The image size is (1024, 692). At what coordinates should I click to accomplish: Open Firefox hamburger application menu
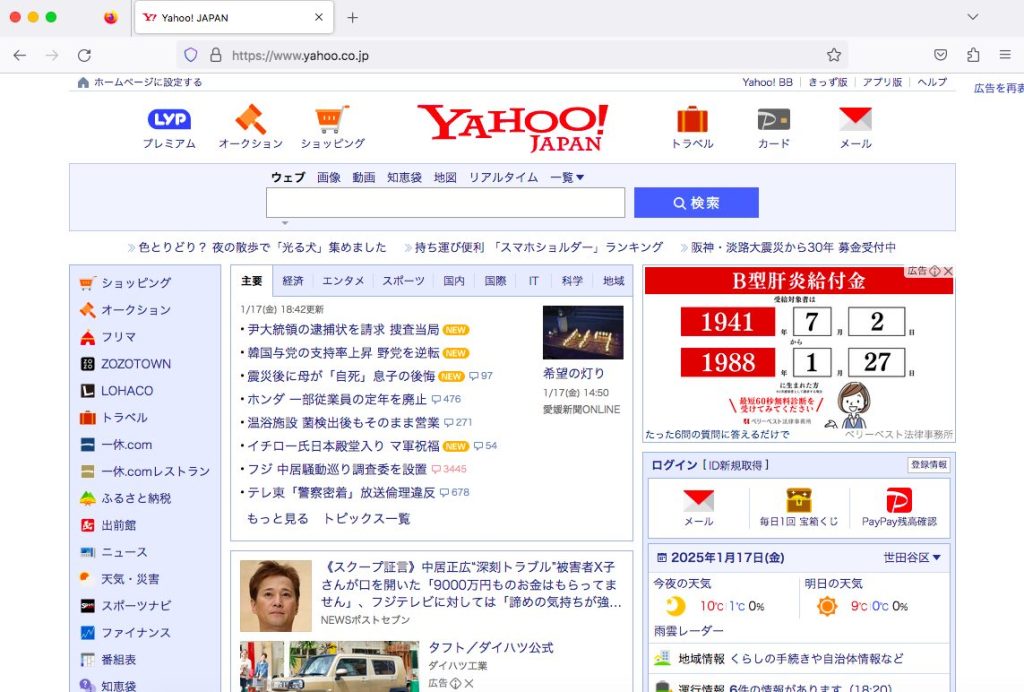click(1005, 55)
